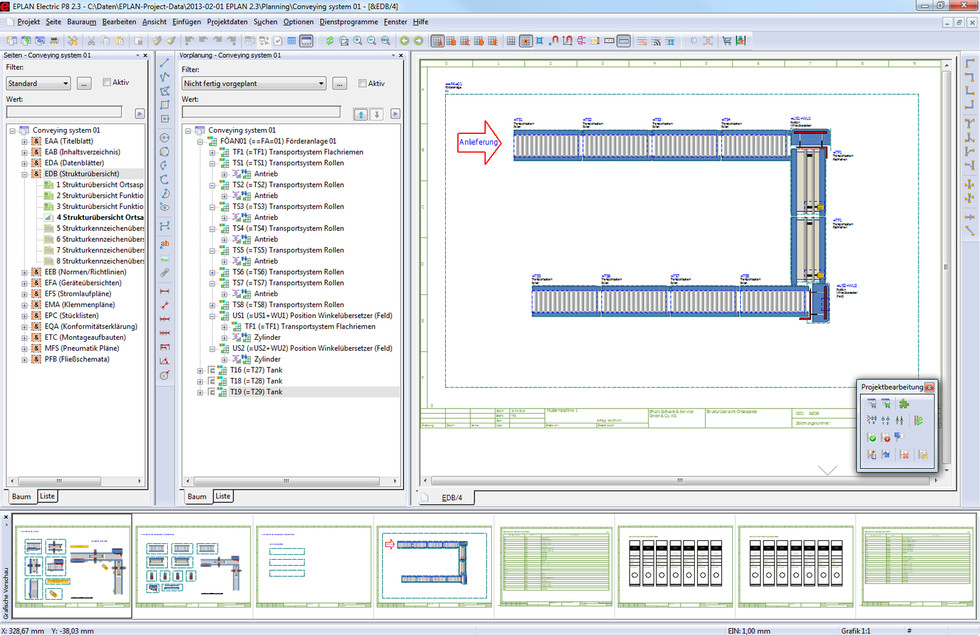Click the cut scissors icon

(91, 41)
